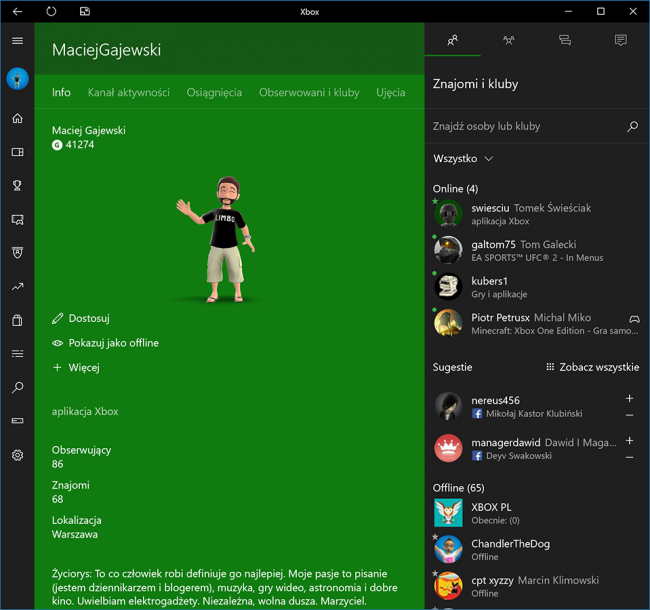Viewport: 650px width, 610px height.
Task: Open the Connection console icon in sidebar
Action: (x=17, y=421)
